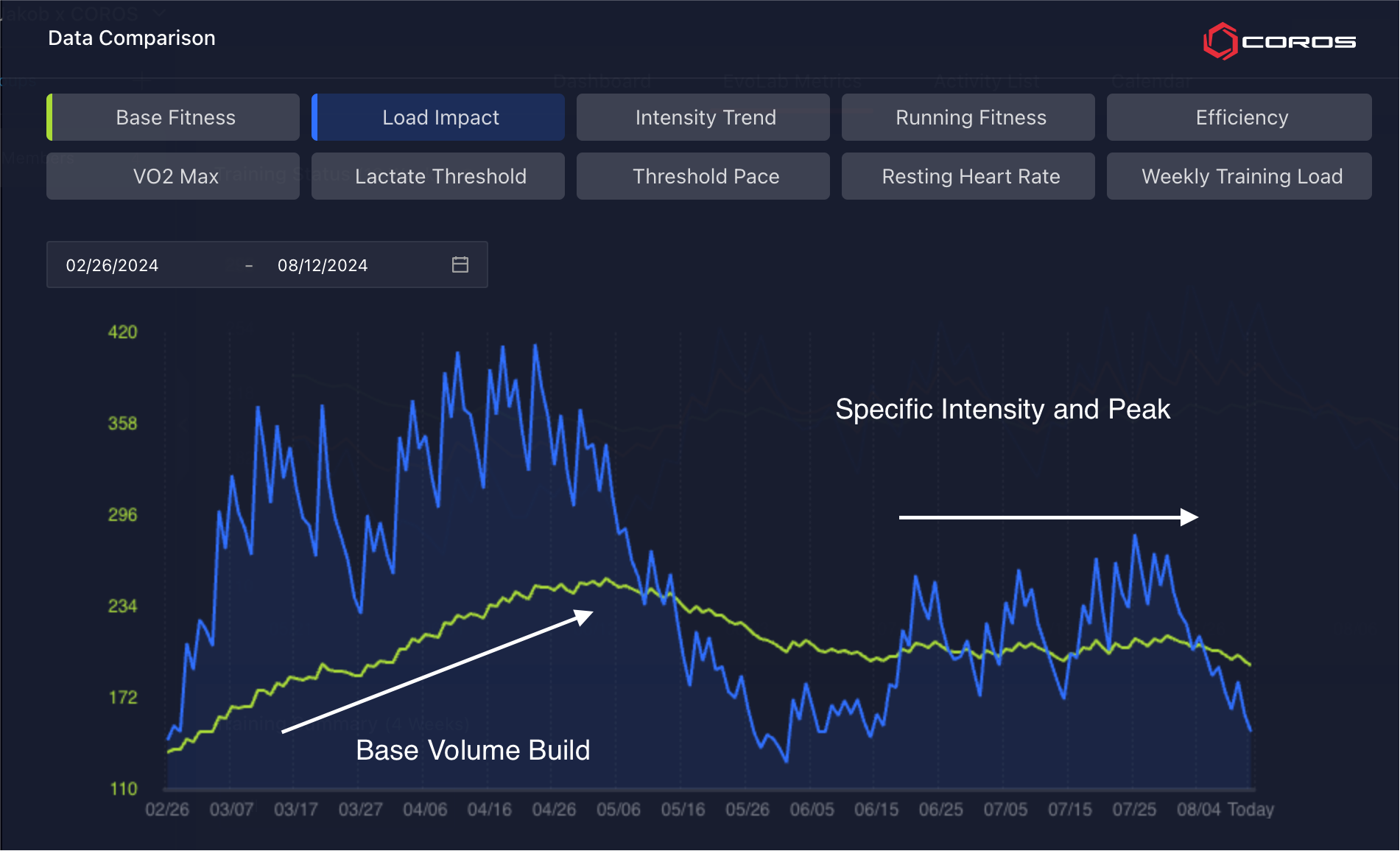Edit the end date 08/12/2024

[x=322, y=265]
